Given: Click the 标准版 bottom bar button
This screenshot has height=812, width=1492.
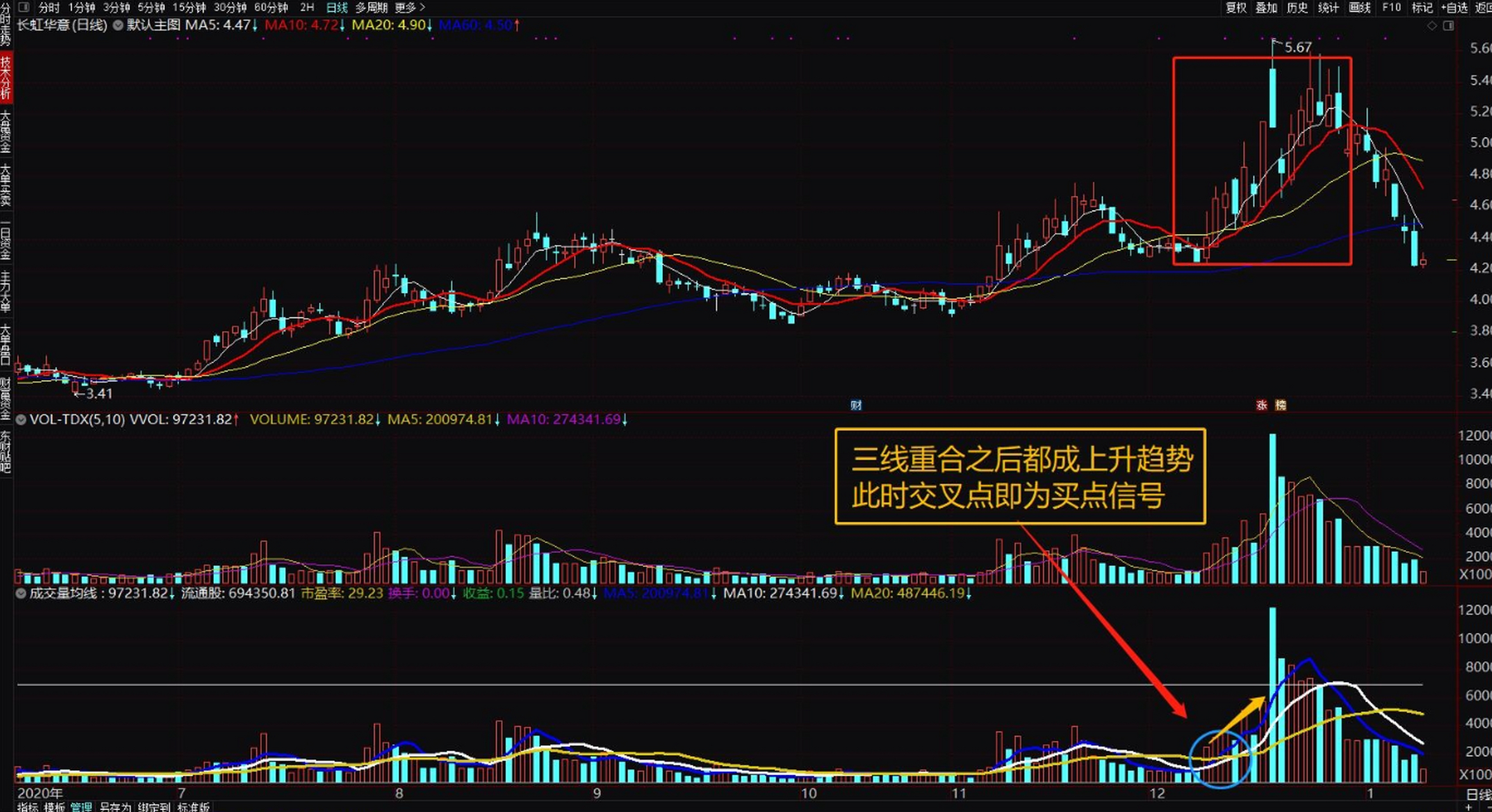Looking at the screenshot, I should (193, 807).
